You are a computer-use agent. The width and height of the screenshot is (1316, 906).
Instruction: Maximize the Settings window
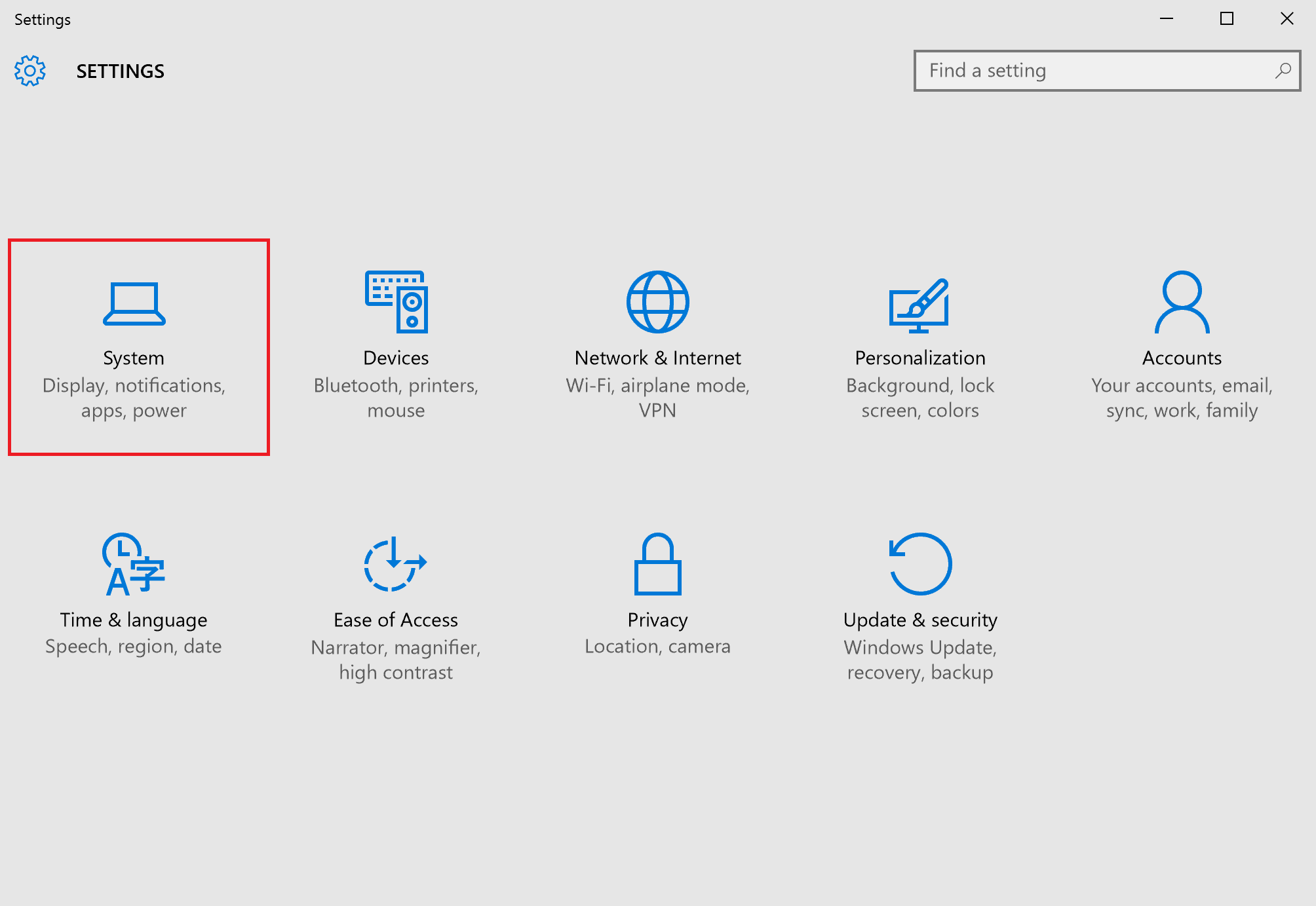coord(1227,18)
